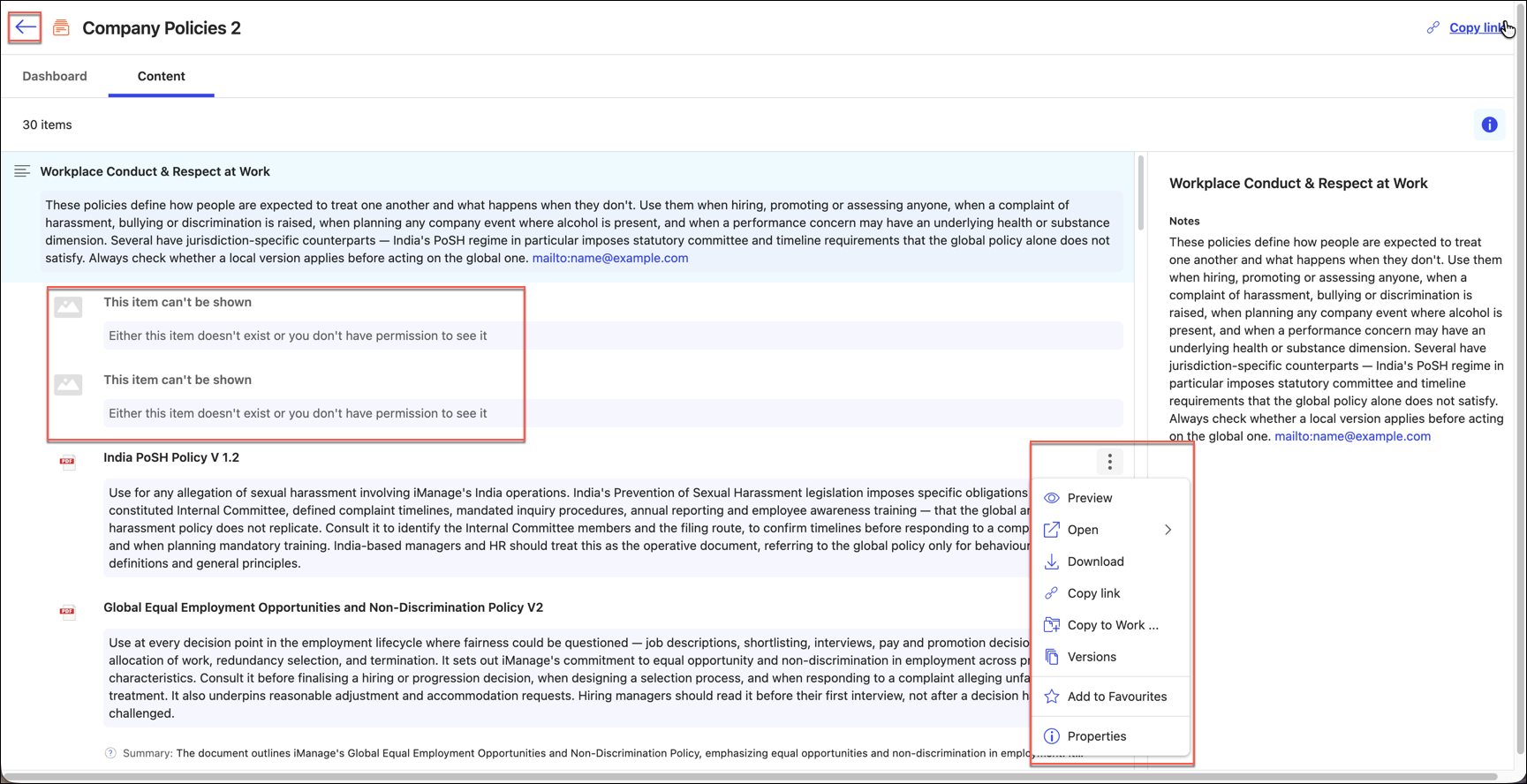The width and height of the screenshot is (1527, 784).
Task: Select Copy to Work ... menu entry
Action: (x=1110, y=625)
